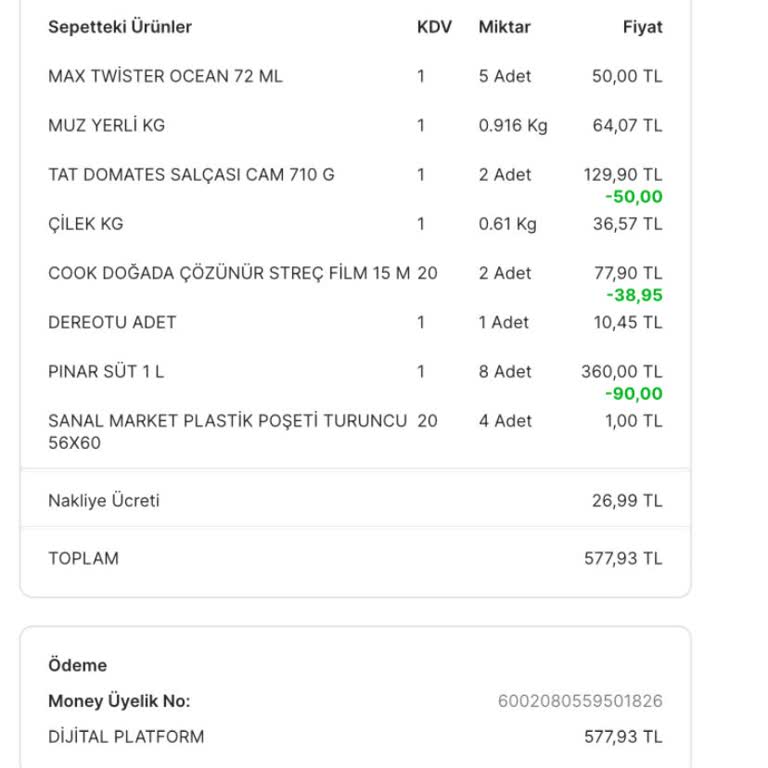768x768 pixels.
Task: Click the Sepetteki Ürünler heading
Action: pos(120,27)
